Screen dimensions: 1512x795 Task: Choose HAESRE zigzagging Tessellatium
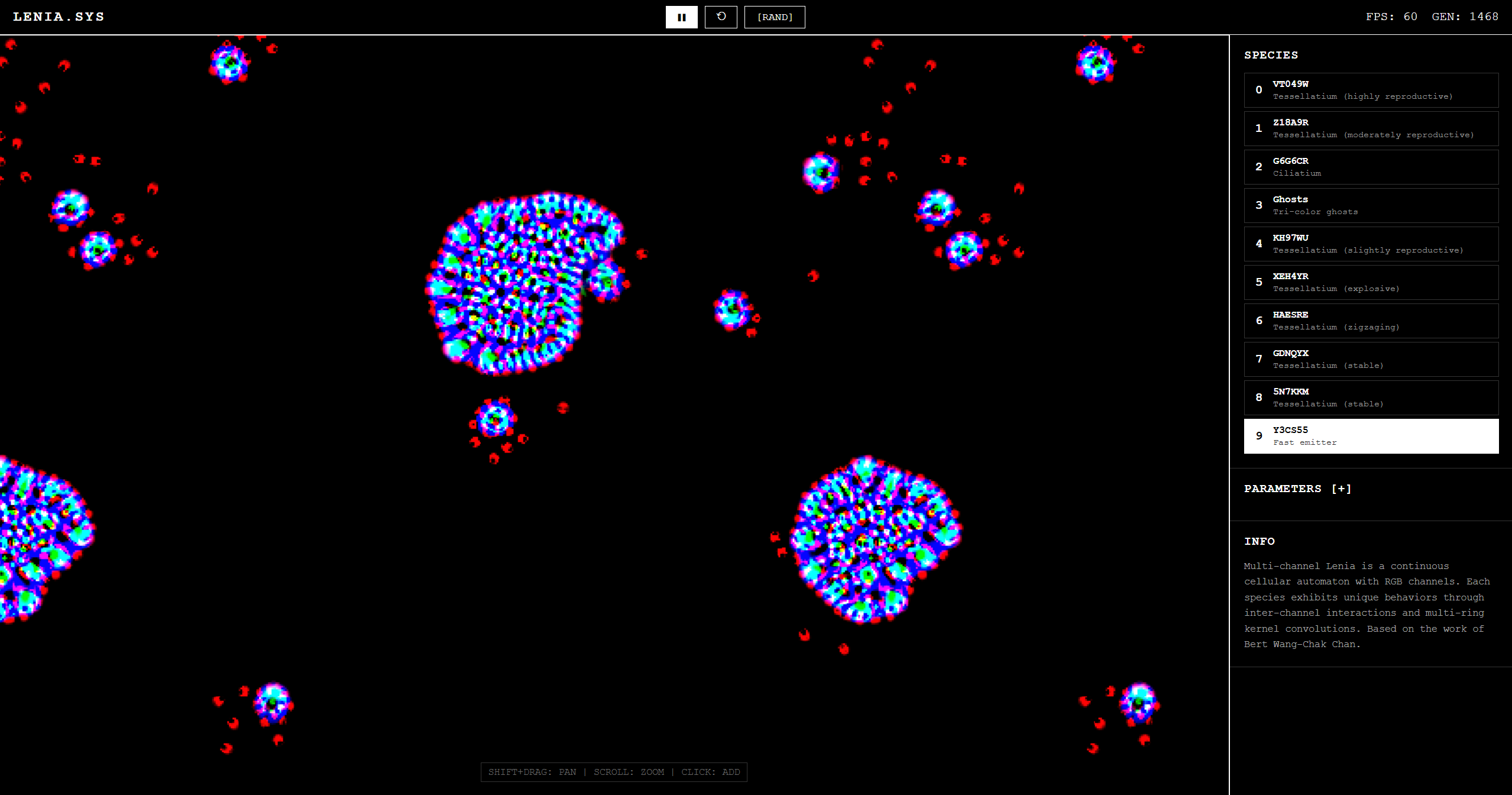click(1371, 321)
